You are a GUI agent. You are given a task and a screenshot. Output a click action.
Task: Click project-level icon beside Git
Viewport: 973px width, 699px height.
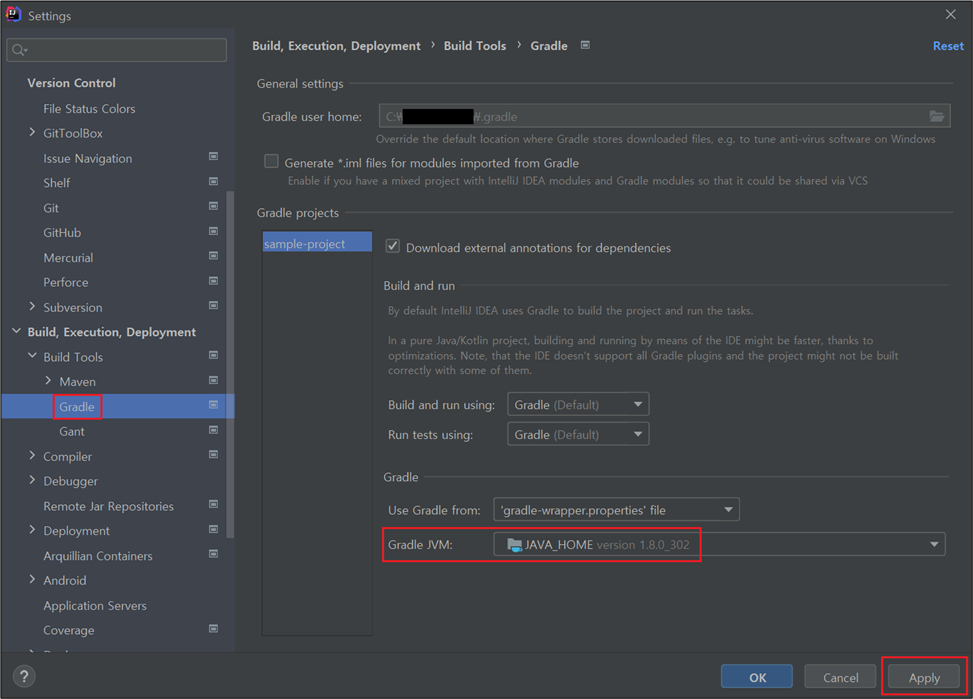click(x=213, y=206)
